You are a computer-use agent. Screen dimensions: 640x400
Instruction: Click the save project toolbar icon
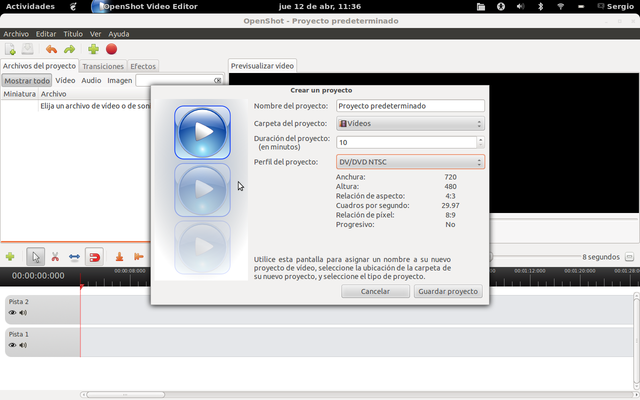point(27,49)
